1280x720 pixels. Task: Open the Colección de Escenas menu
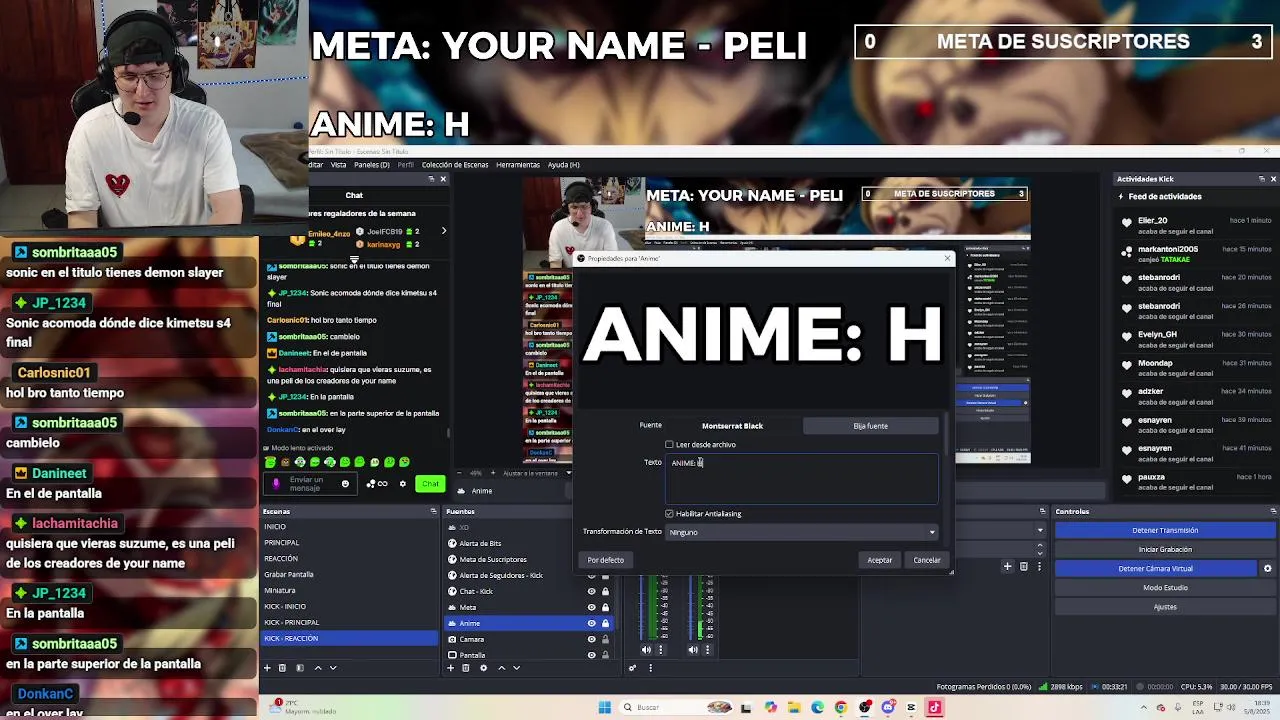(455, 164)
